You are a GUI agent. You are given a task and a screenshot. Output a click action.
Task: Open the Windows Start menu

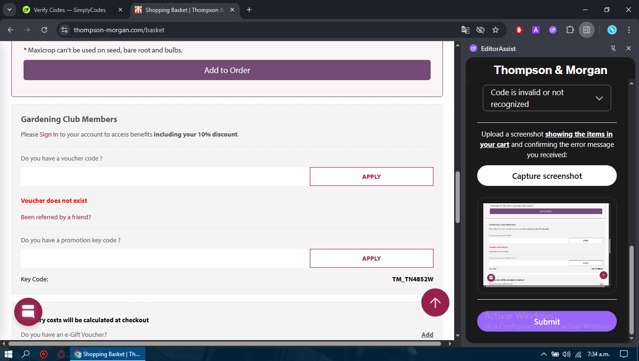tap(8, 354)
